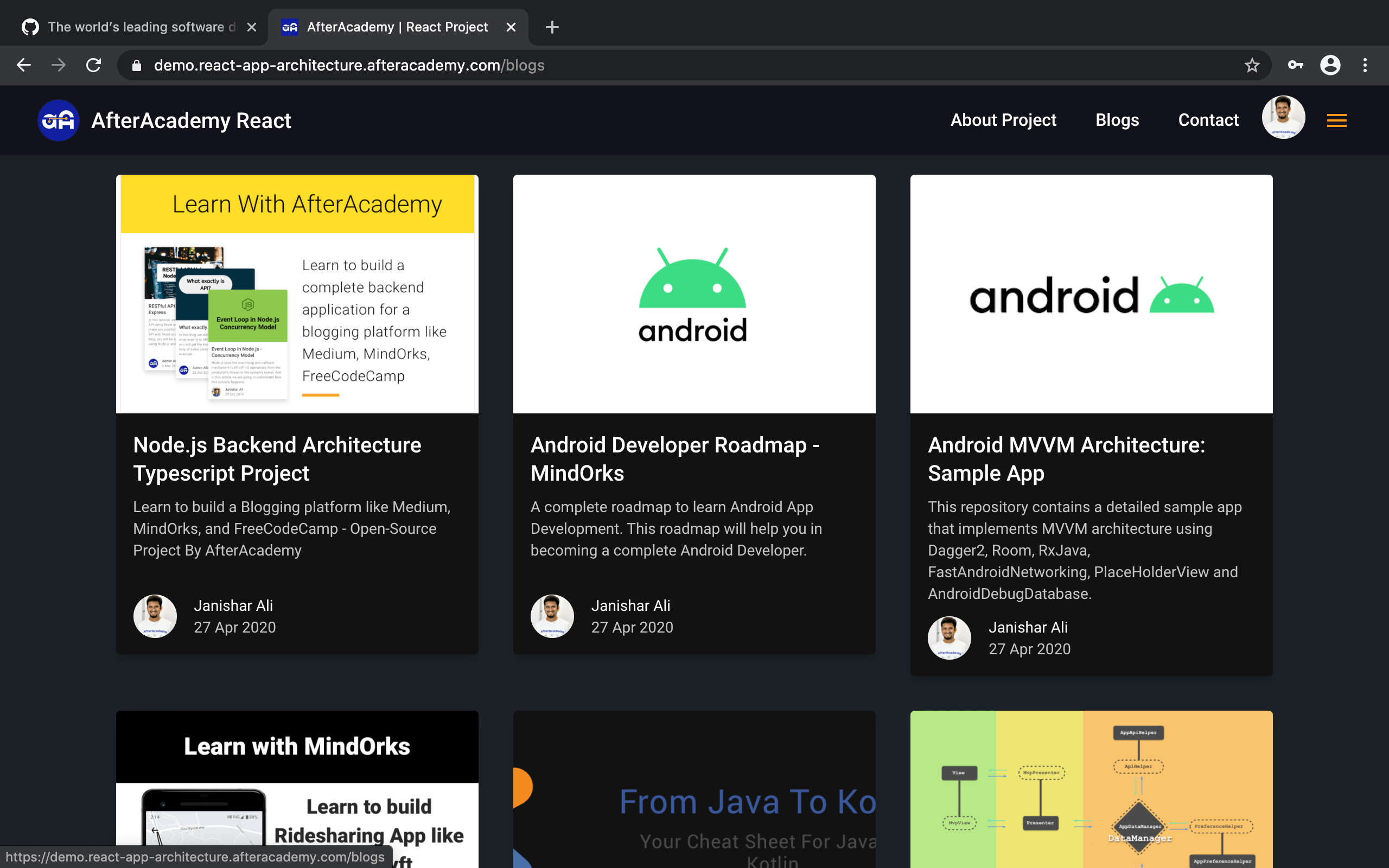1389x868 pixels.
Task: Open the orange hamburger menu
Action: click(1336, 120)
